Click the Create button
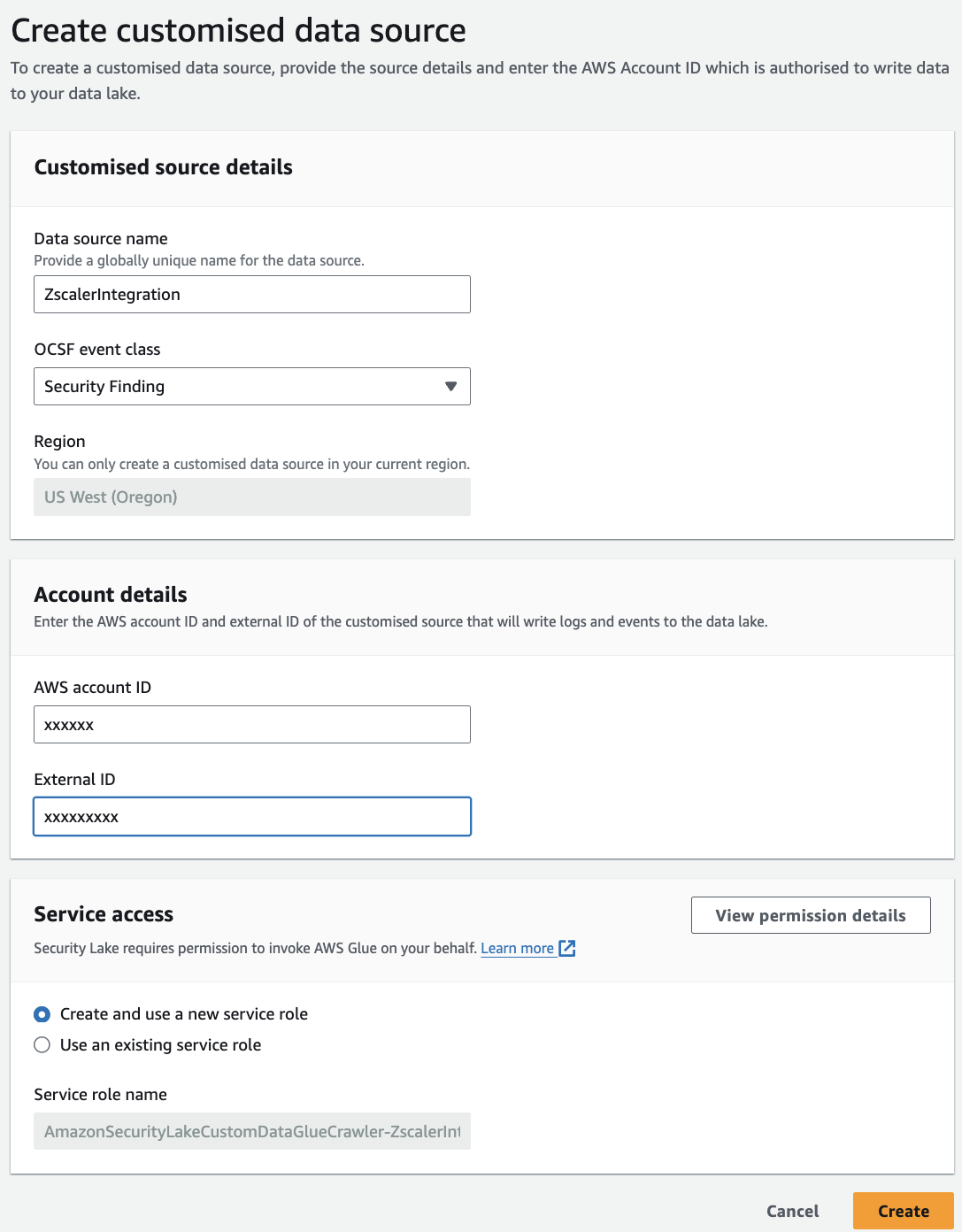 coord(903,1210)
